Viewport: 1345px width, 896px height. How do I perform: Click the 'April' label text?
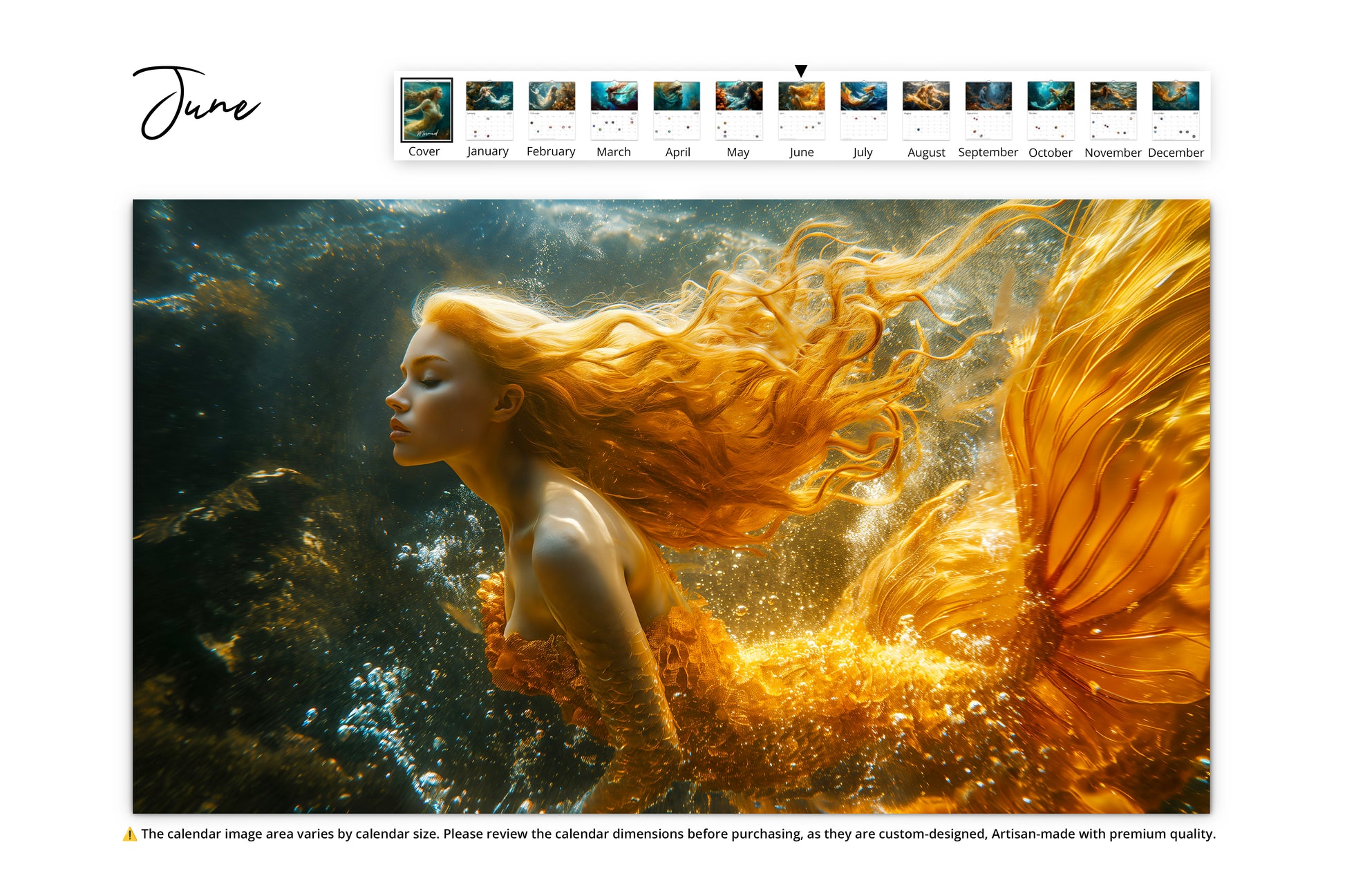coord(677,152)
